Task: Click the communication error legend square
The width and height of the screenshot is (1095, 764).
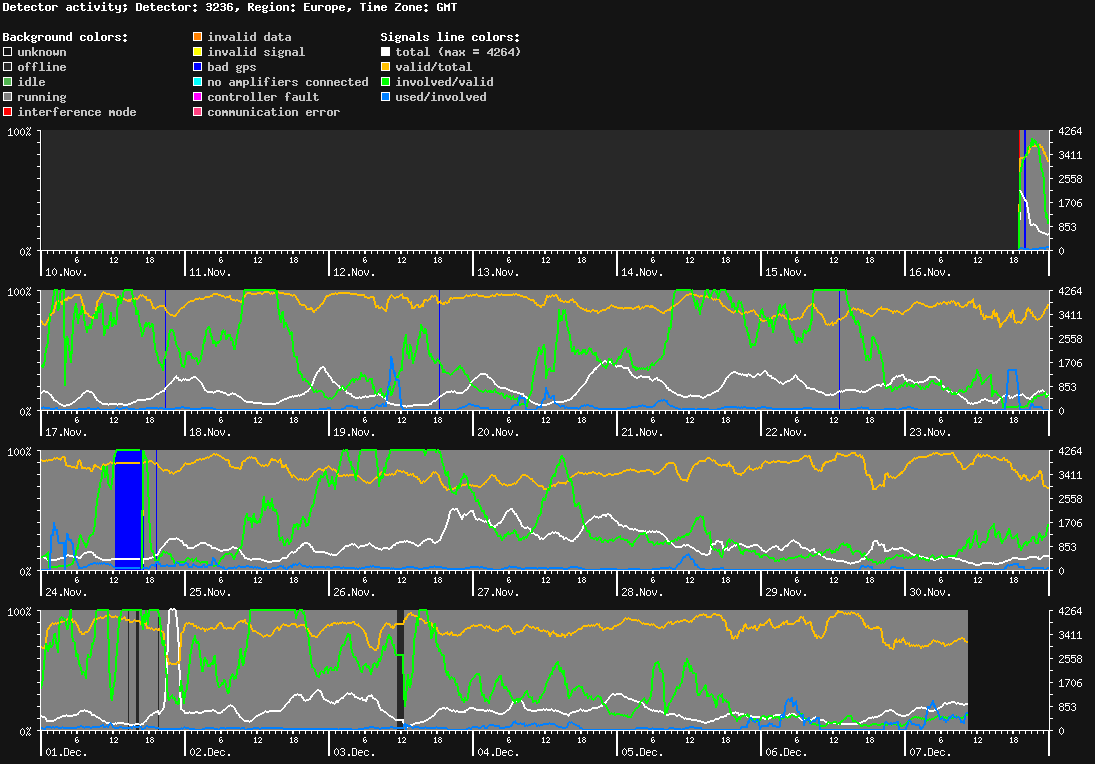Action: pyautogui.click(x=198, y=112)
